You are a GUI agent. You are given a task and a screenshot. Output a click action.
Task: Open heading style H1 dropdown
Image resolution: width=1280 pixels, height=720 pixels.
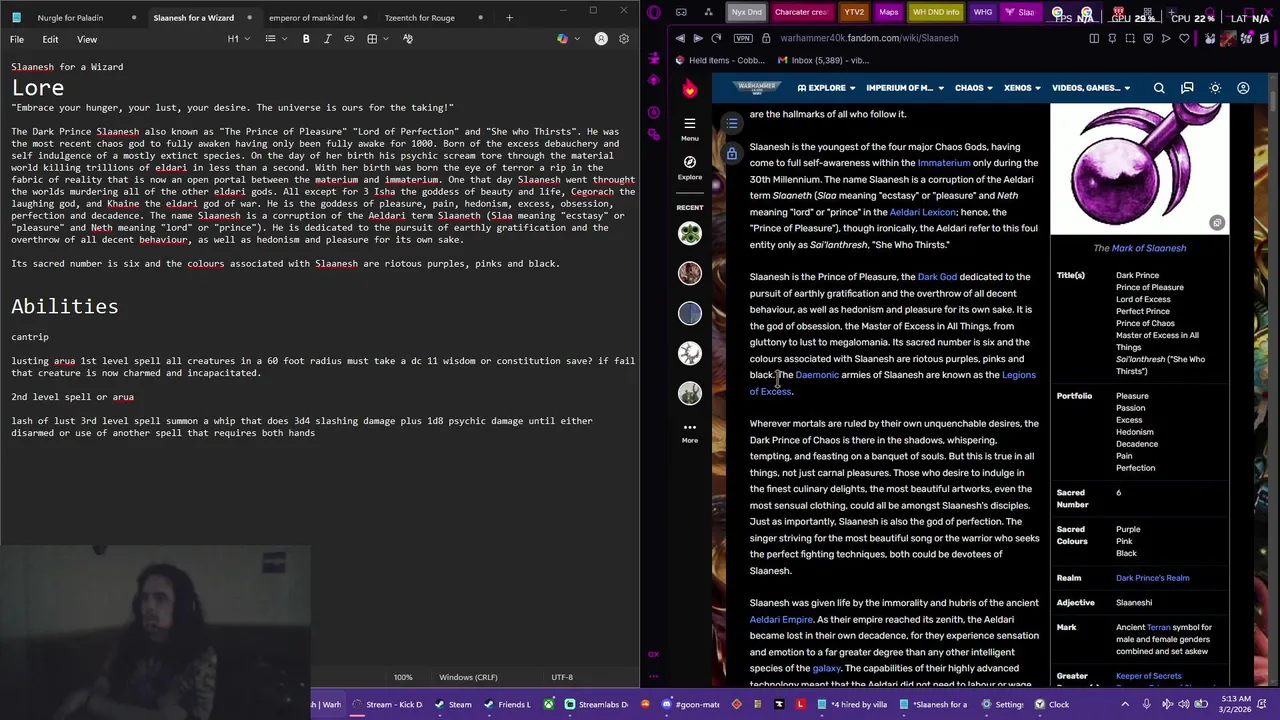tap(237, 39)
